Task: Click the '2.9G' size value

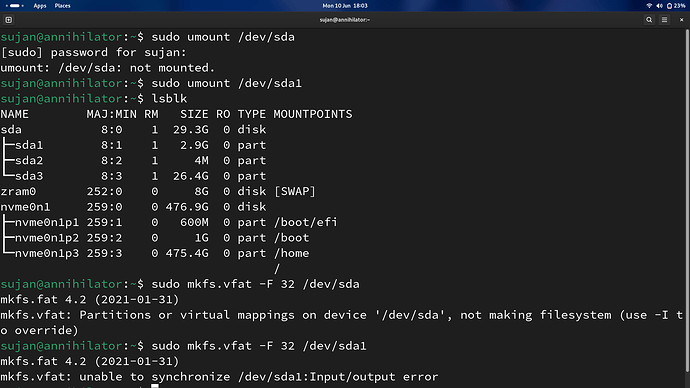Action: click(x=194, y=145)
